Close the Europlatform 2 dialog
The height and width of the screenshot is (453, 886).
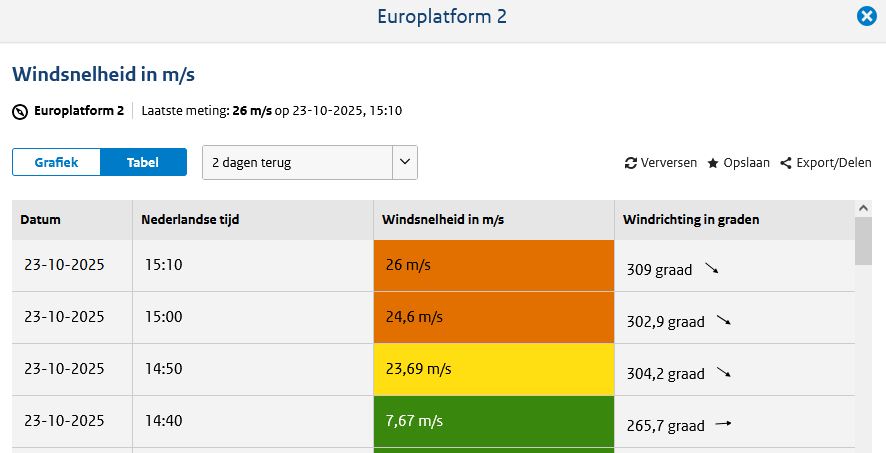(866, 16)
